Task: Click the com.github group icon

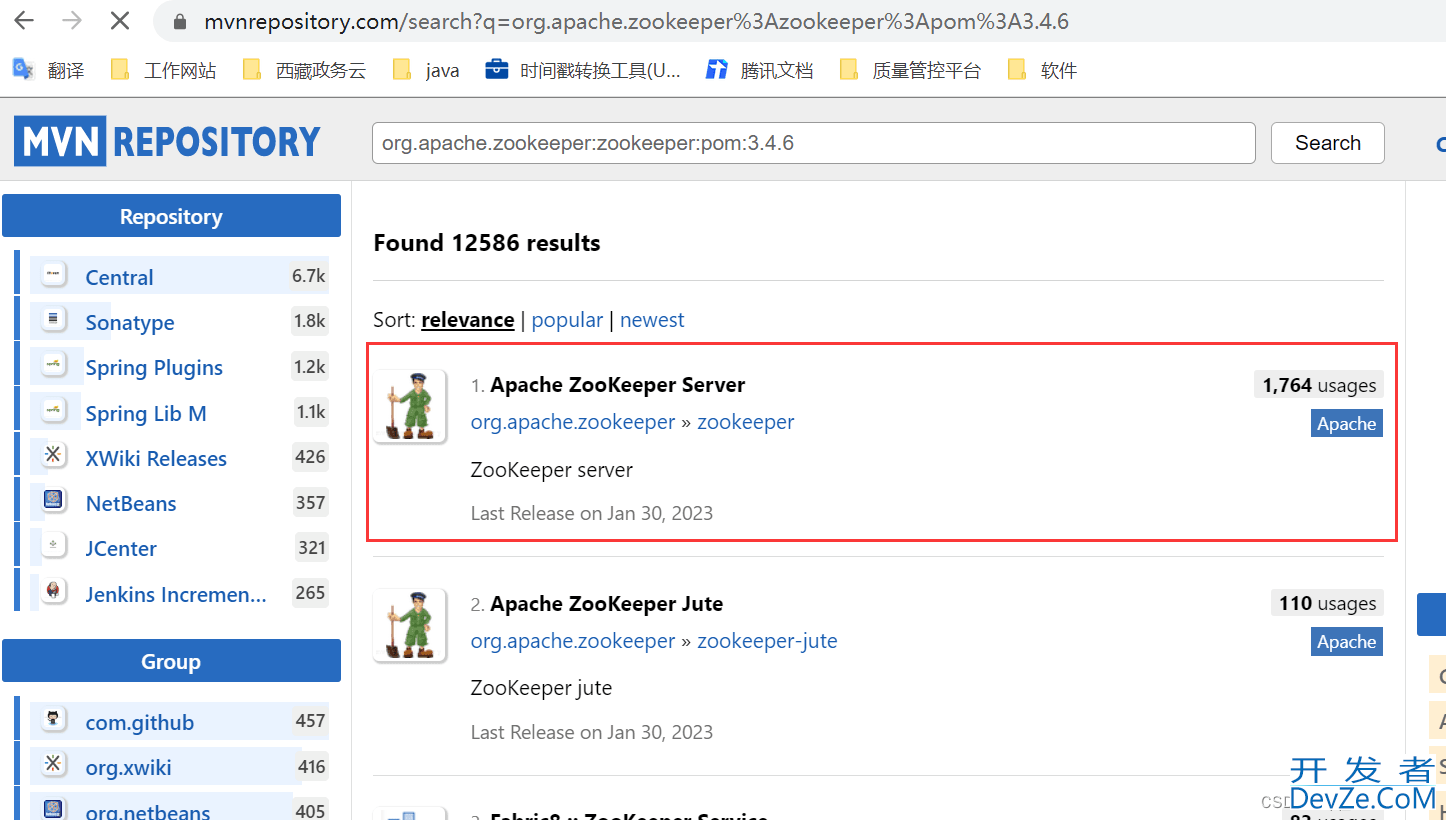Action: pos(54,720)
